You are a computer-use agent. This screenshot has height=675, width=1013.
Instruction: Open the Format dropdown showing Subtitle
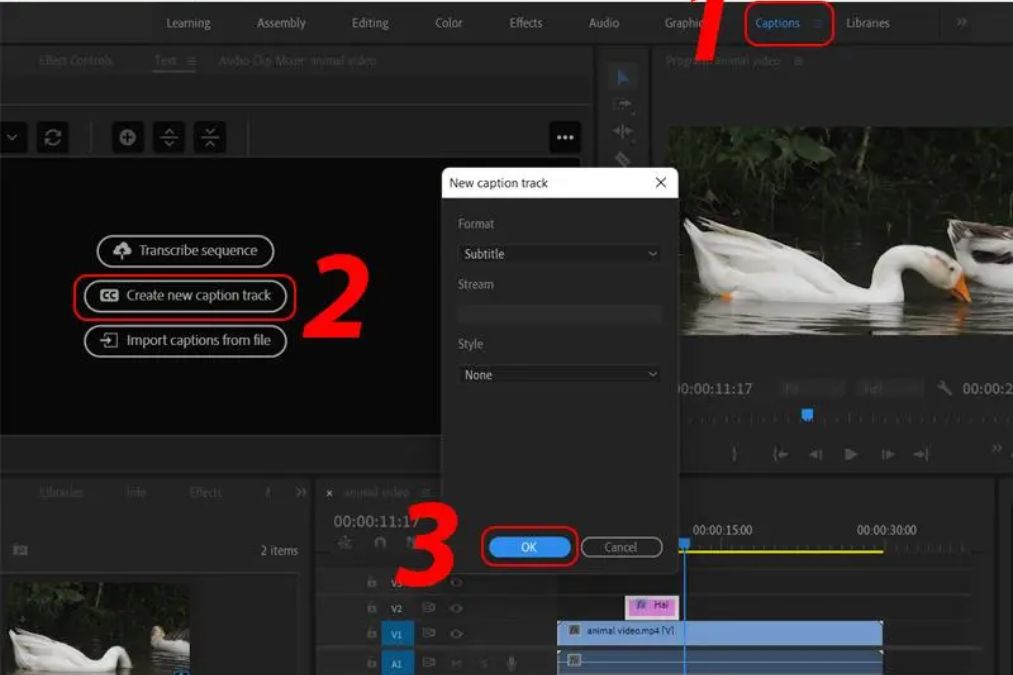point(559,254)
